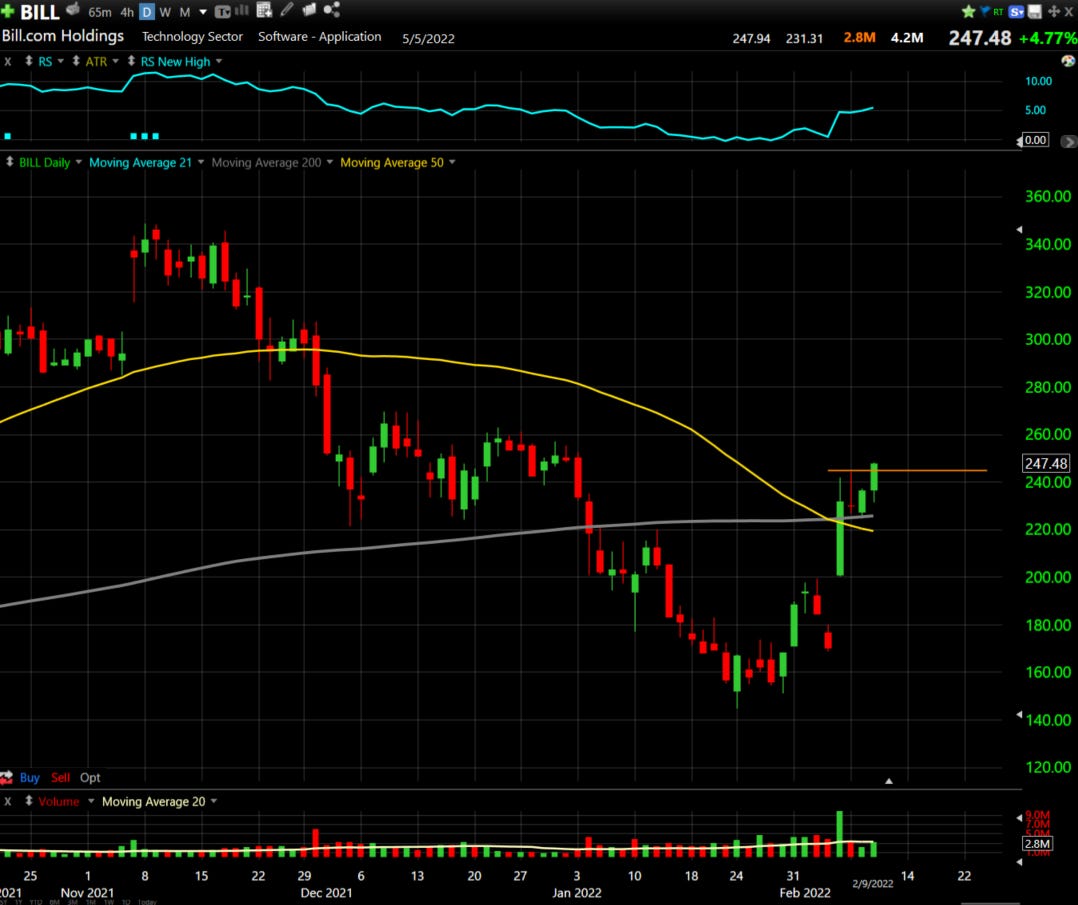Click the gray icon beside the BILL symbol

[x=73, y=10]
